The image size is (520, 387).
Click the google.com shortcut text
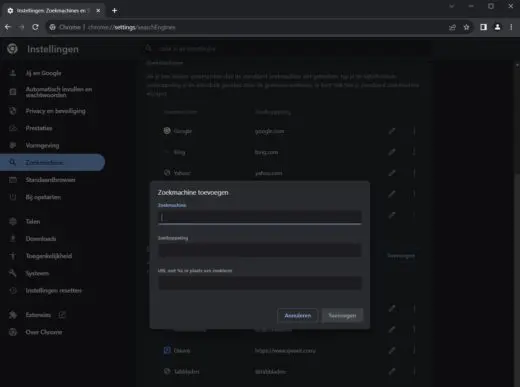point(269,131)
